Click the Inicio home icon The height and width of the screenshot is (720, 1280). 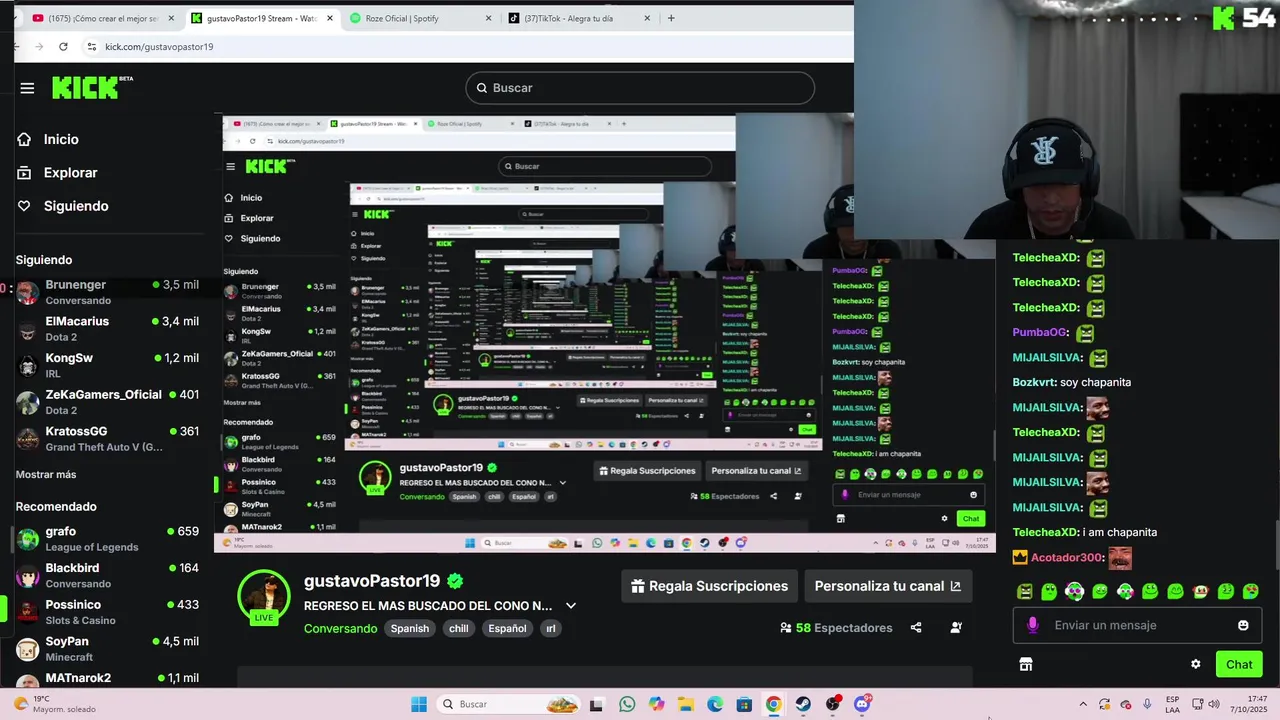pyautogui.click(x=24, y=139)
